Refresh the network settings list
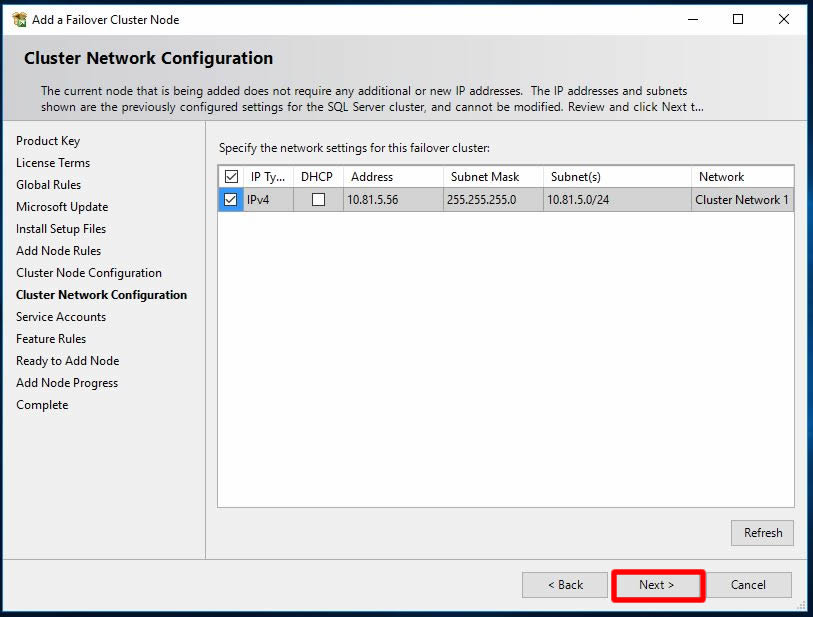This screenshot has width=813, height=617. point(762,533)
